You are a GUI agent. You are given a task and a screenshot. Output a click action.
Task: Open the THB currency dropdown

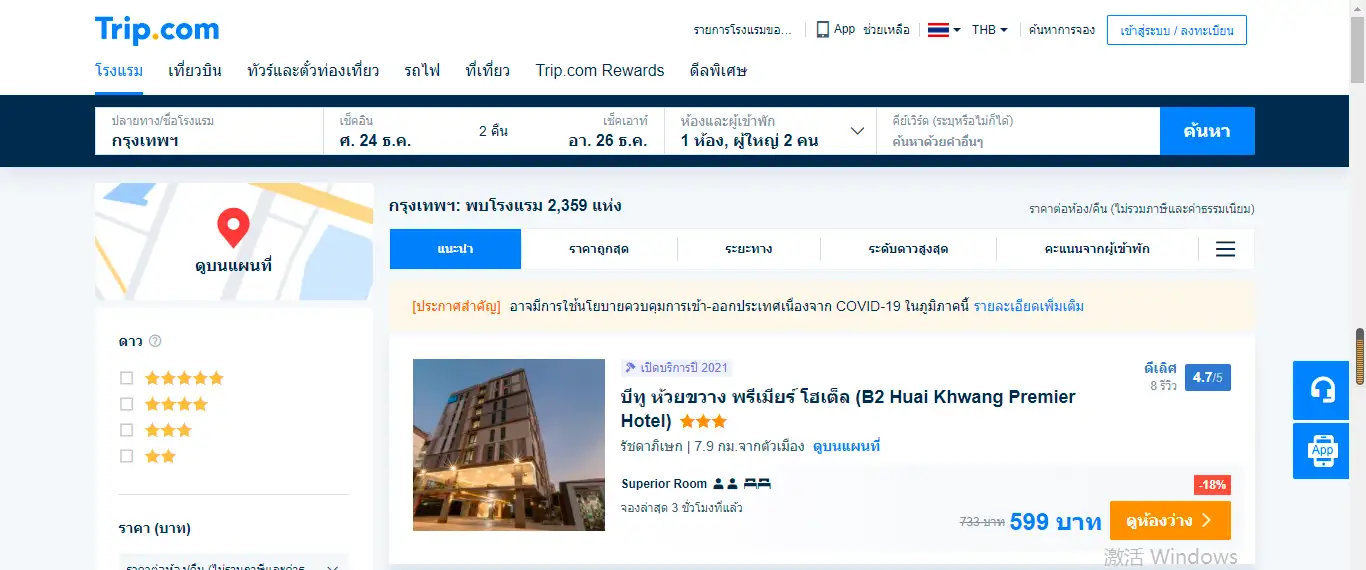click(990, 30)
